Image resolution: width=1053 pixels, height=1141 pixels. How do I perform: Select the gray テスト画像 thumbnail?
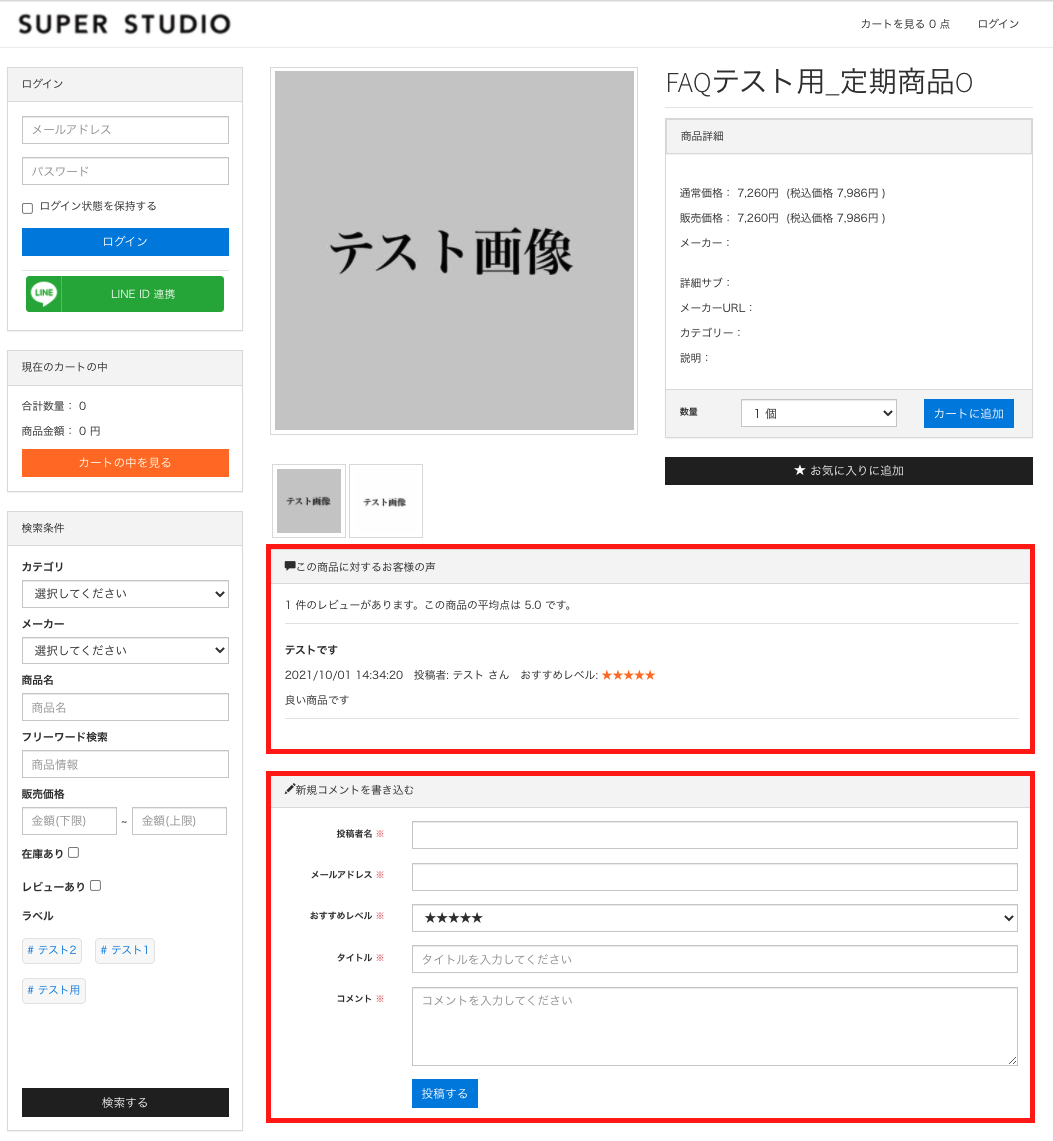tap(309, 501)
